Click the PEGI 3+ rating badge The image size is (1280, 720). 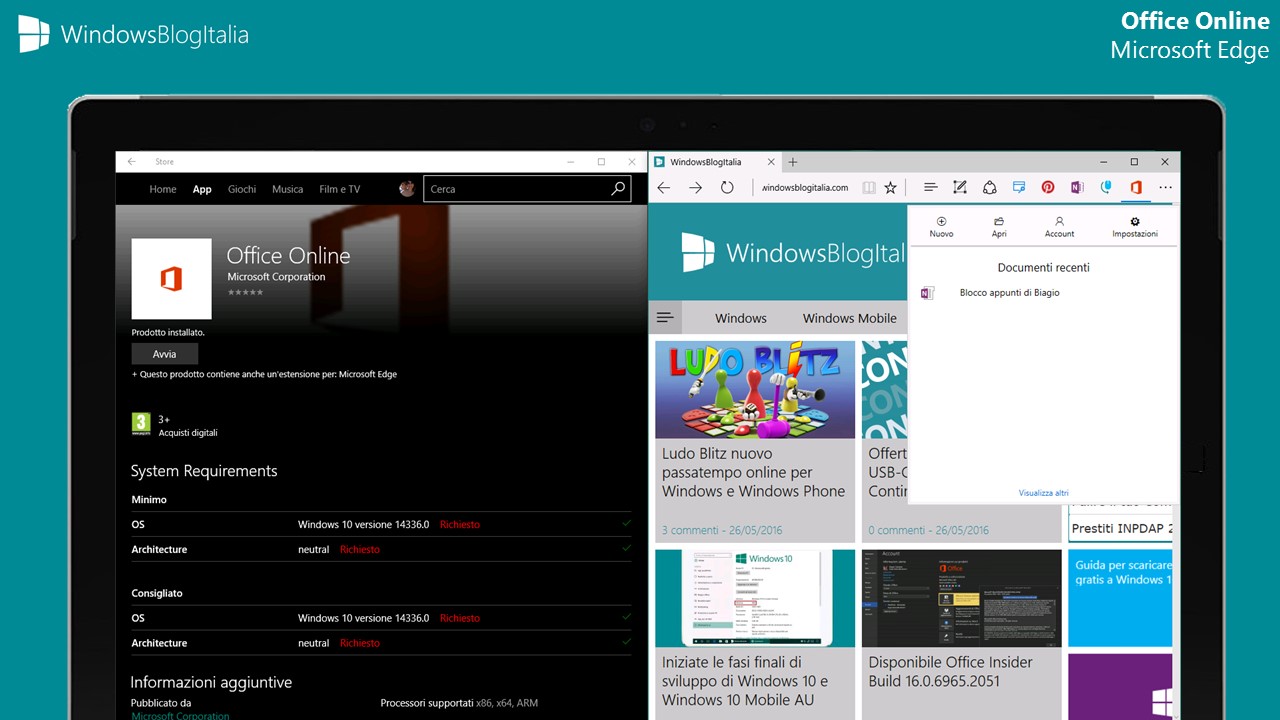141,424
